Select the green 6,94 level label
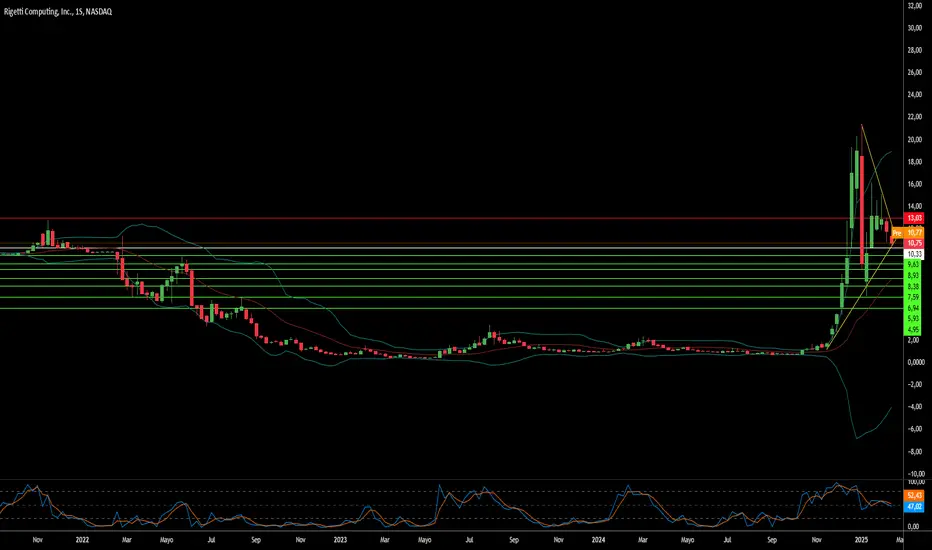 tap(913, 308)
